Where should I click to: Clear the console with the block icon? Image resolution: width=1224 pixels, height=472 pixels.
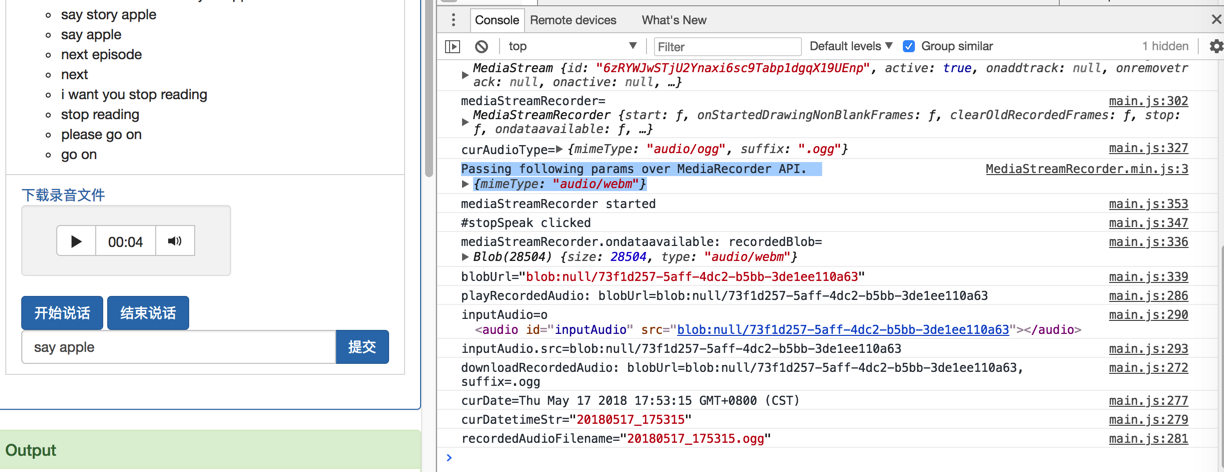pyautogui.click(x=481, y=46)
